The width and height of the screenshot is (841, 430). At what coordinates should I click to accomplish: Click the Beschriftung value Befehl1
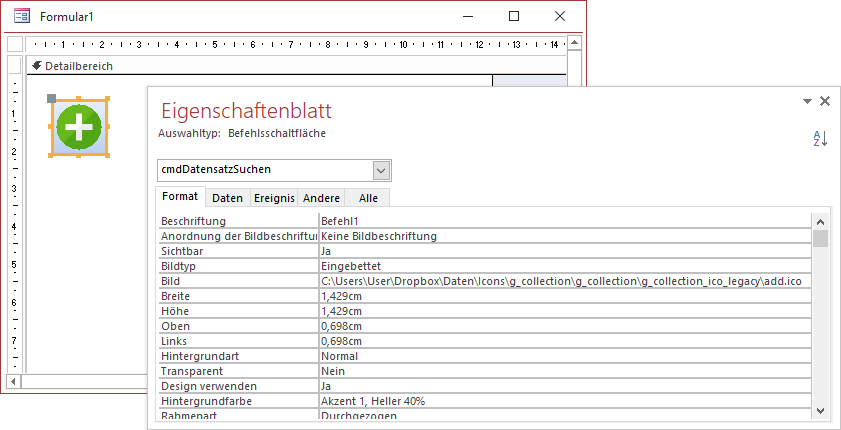click(565, 221)
